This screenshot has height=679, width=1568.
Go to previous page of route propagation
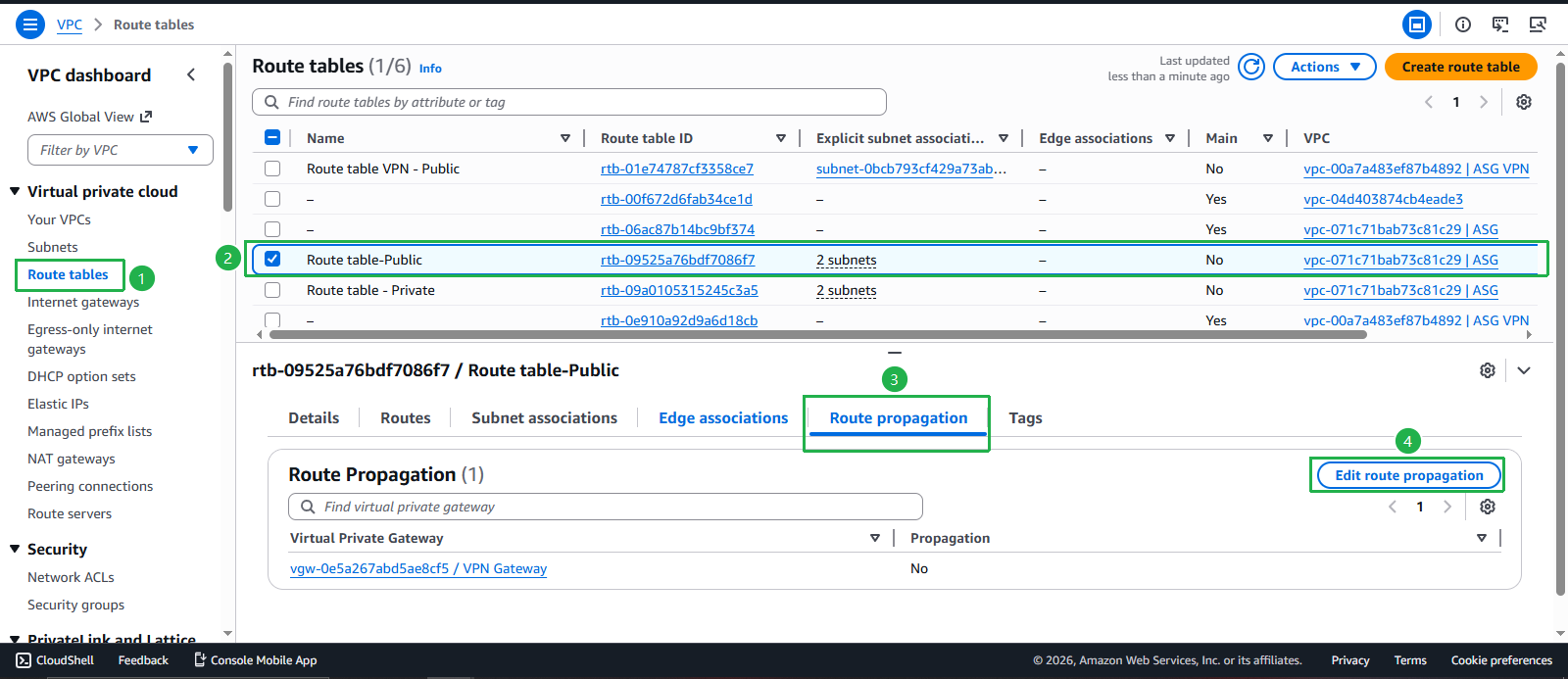1393,507
